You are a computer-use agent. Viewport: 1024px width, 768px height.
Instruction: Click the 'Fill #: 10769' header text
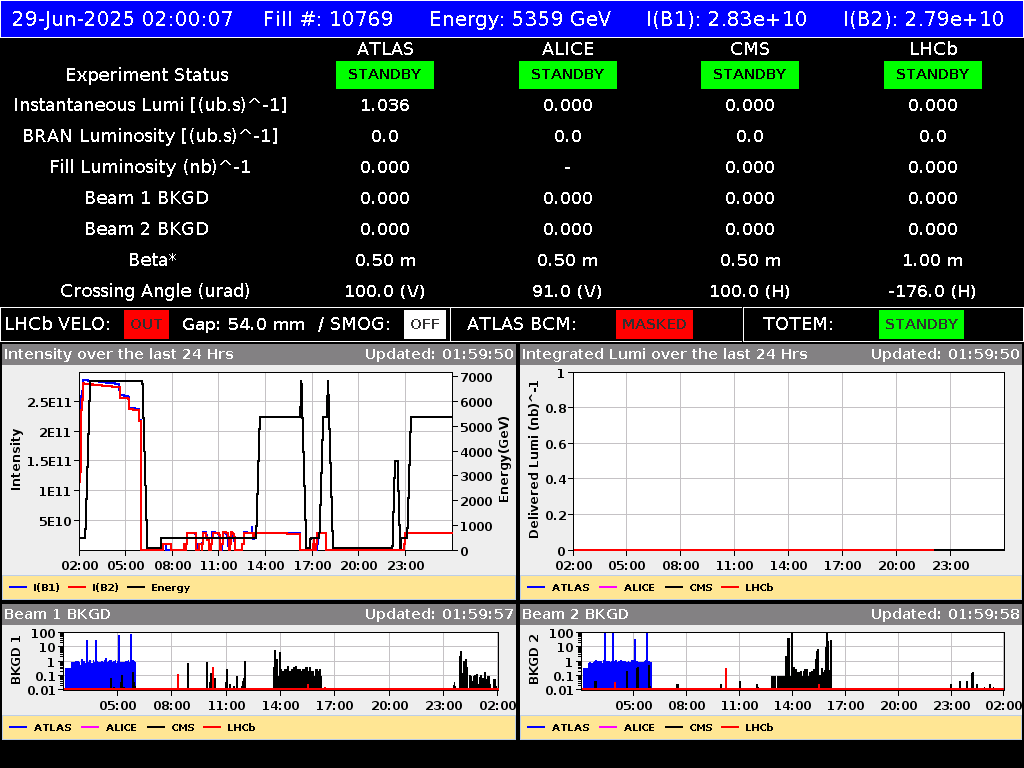[x=328, y=18]
